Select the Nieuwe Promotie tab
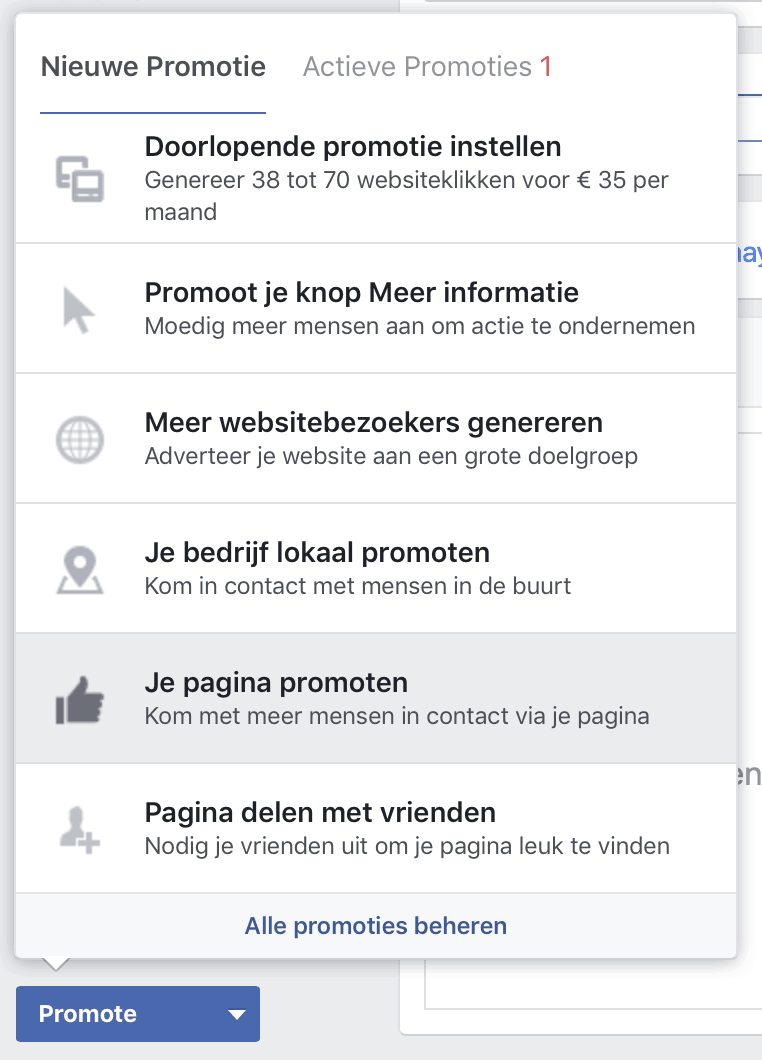 point(153,67)
